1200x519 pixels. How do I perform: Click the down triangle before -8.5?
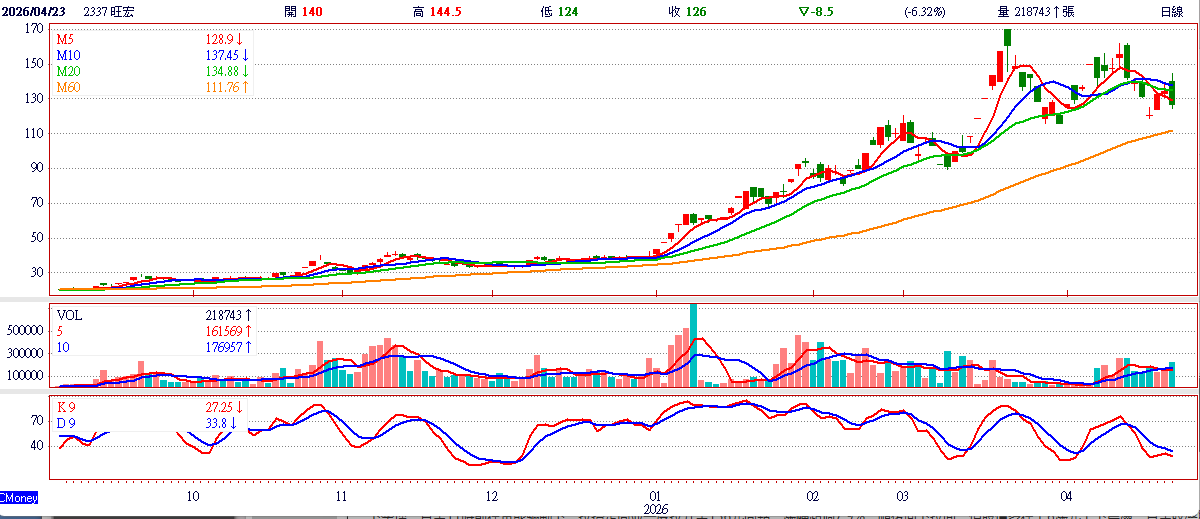tap(803, 12)
